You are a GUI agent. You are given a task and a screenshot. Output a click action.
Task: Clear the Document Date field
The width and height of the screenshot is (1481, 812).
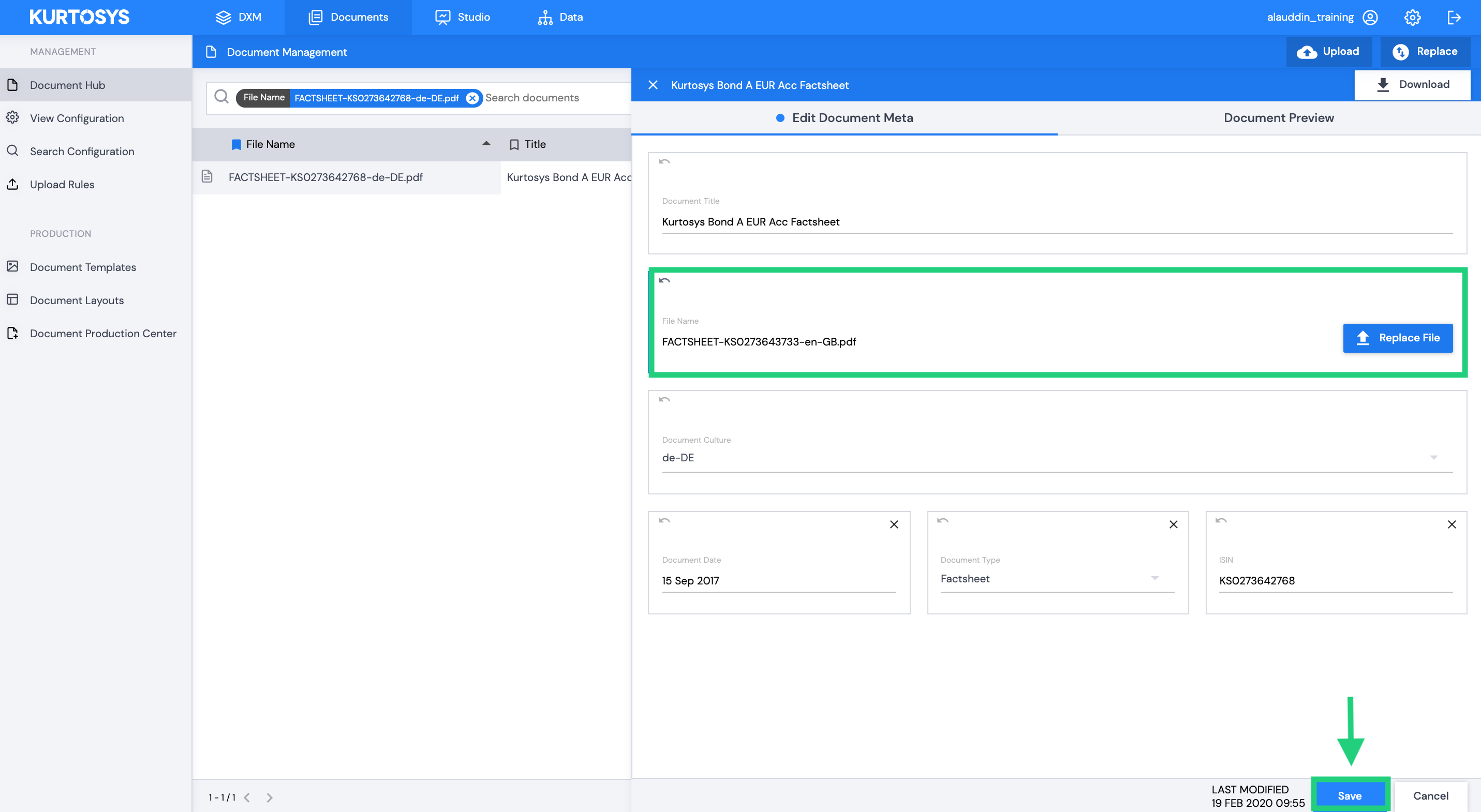pyautogui.click(x=894, y=524)
